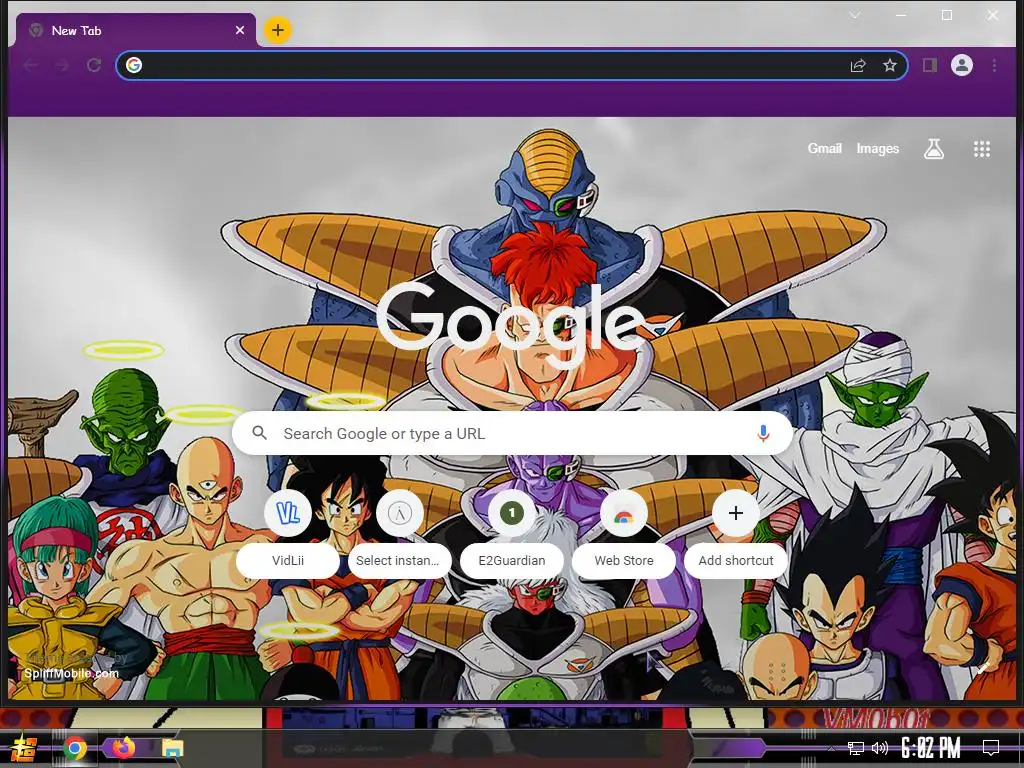Click the Add shortcut plus icon
1024x768 pixels.
(736, 513)
